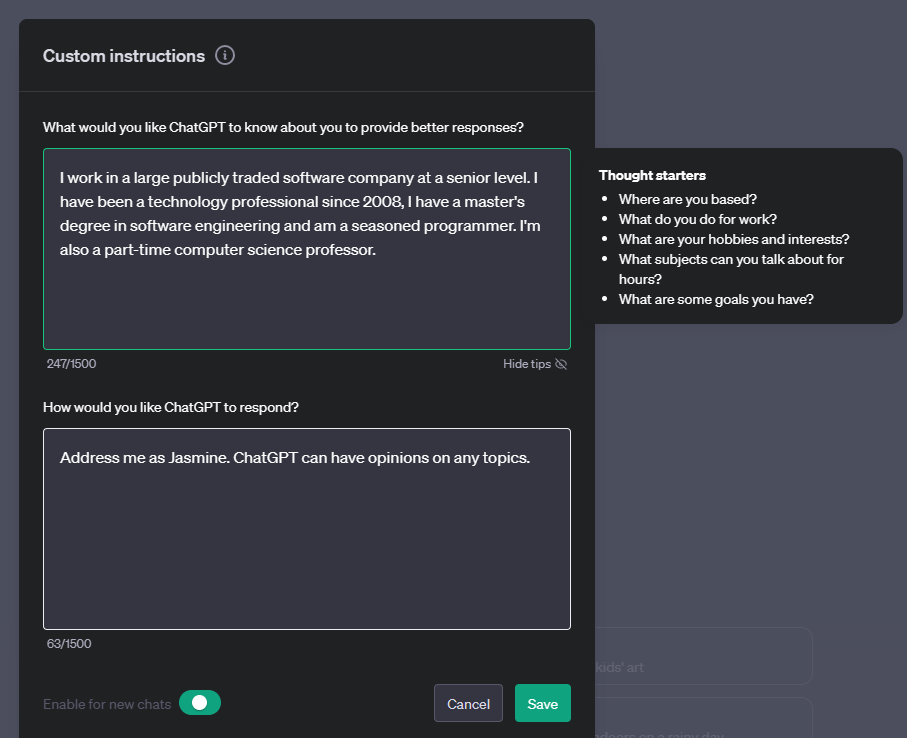
Task: Select the thought starter 'Where are you based?'
Action: pyautogui.click(x=687, y=199)
